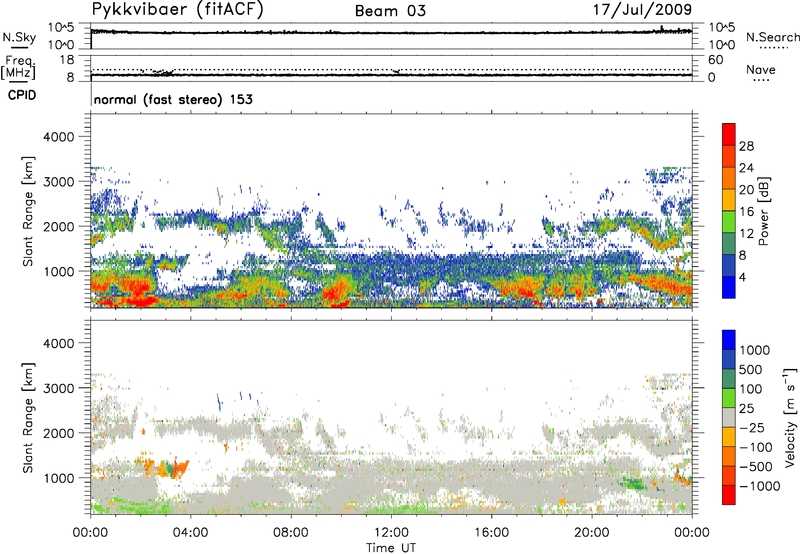Click the 60 tick on the Nave axis
This screenshot has width=800, height=554.
pos(715,60)
